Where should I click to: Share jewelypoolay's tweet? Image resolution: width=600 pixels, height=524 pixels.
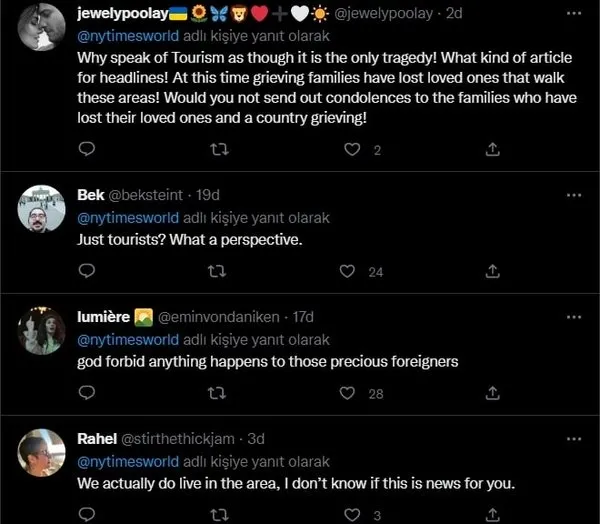coord(492,149)
